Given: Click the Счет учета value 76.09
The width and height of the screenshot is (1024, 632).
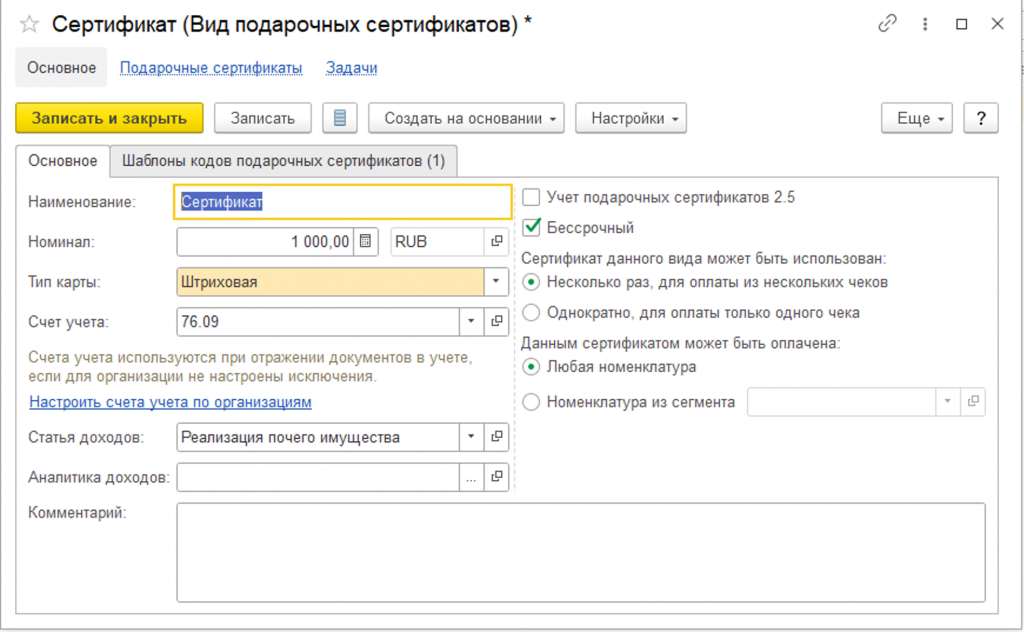Looking at the screenshot, I should point(318,321).
